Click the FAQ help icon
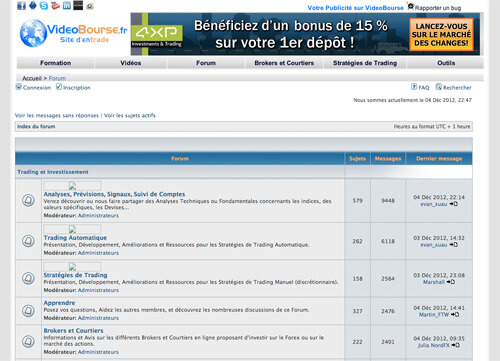 (414, 87)
